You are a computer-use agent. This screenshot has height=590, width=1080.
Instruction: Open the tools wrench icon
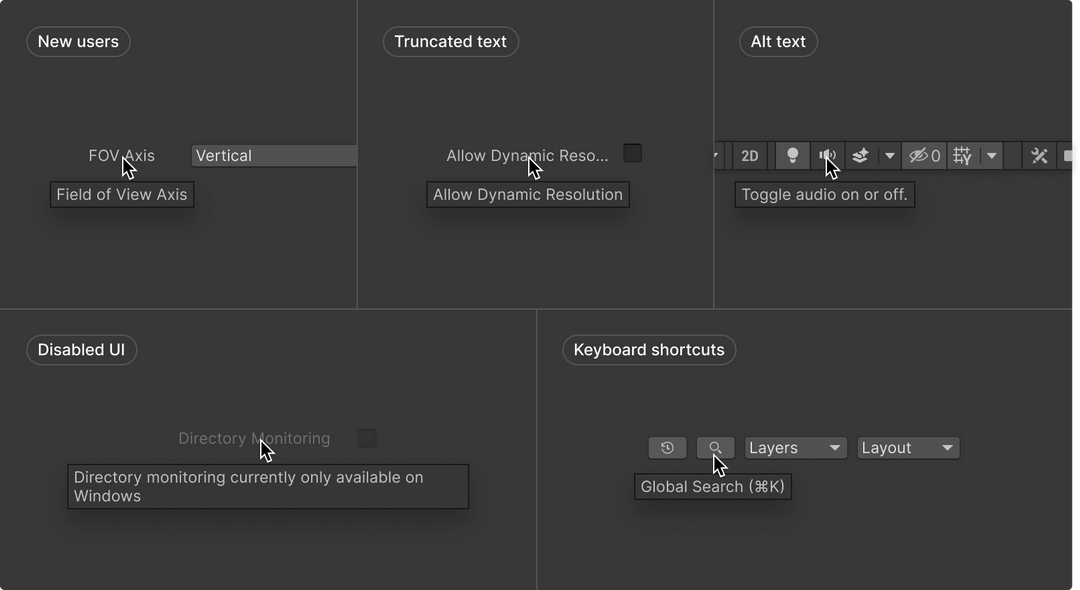[x=1038, y=156]
